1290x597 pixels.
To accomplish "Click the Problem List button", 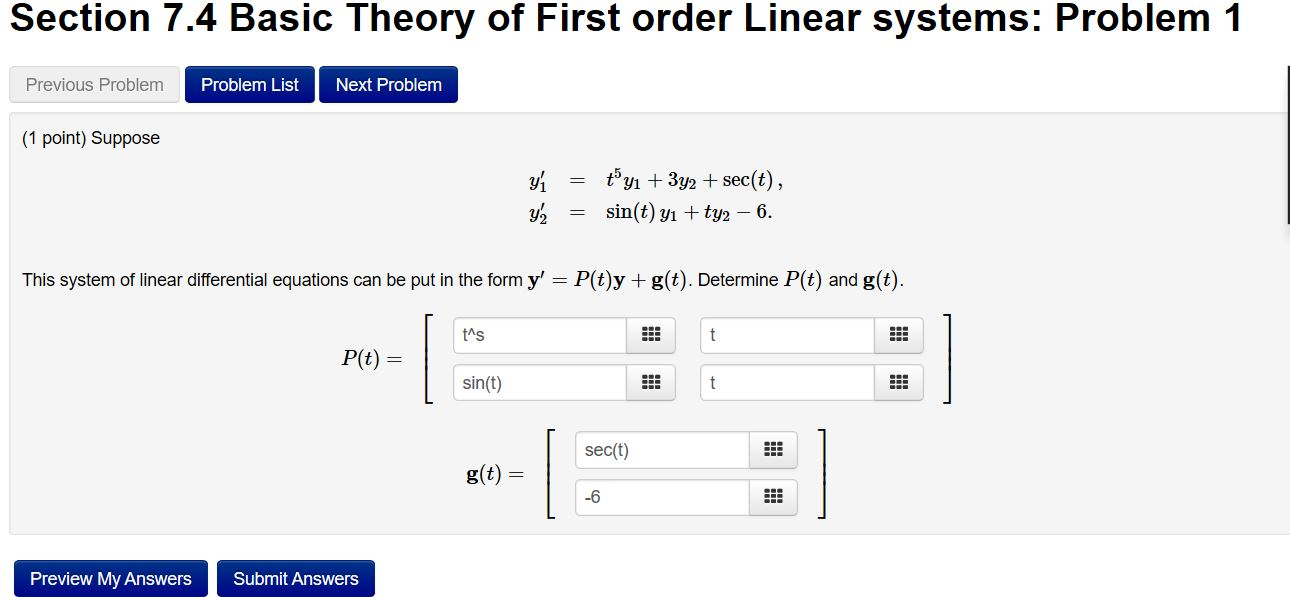I will [x=249, y=84].
